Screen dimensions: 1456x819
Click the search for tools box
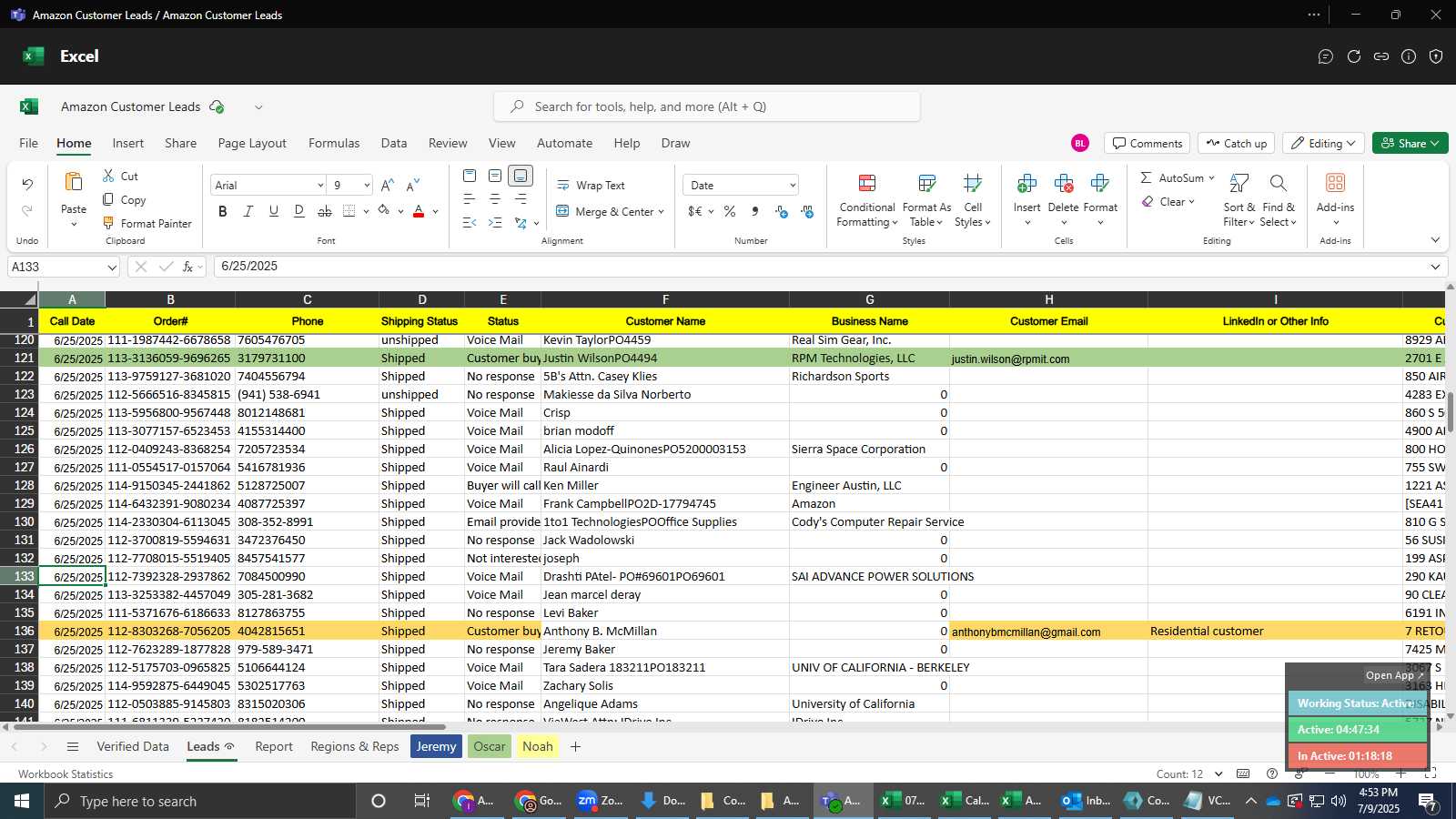click(x=707, y=106)
